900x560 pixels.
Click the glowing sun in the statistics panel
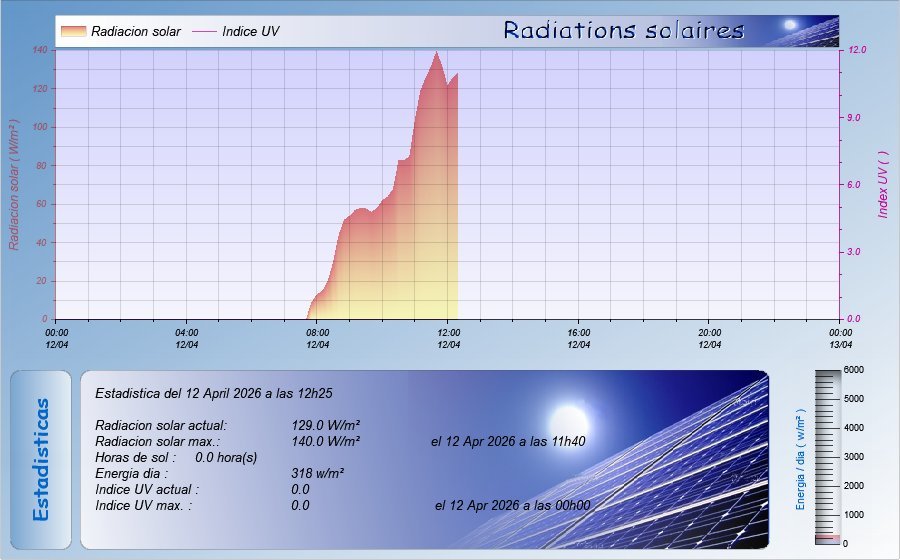(570, 417)
